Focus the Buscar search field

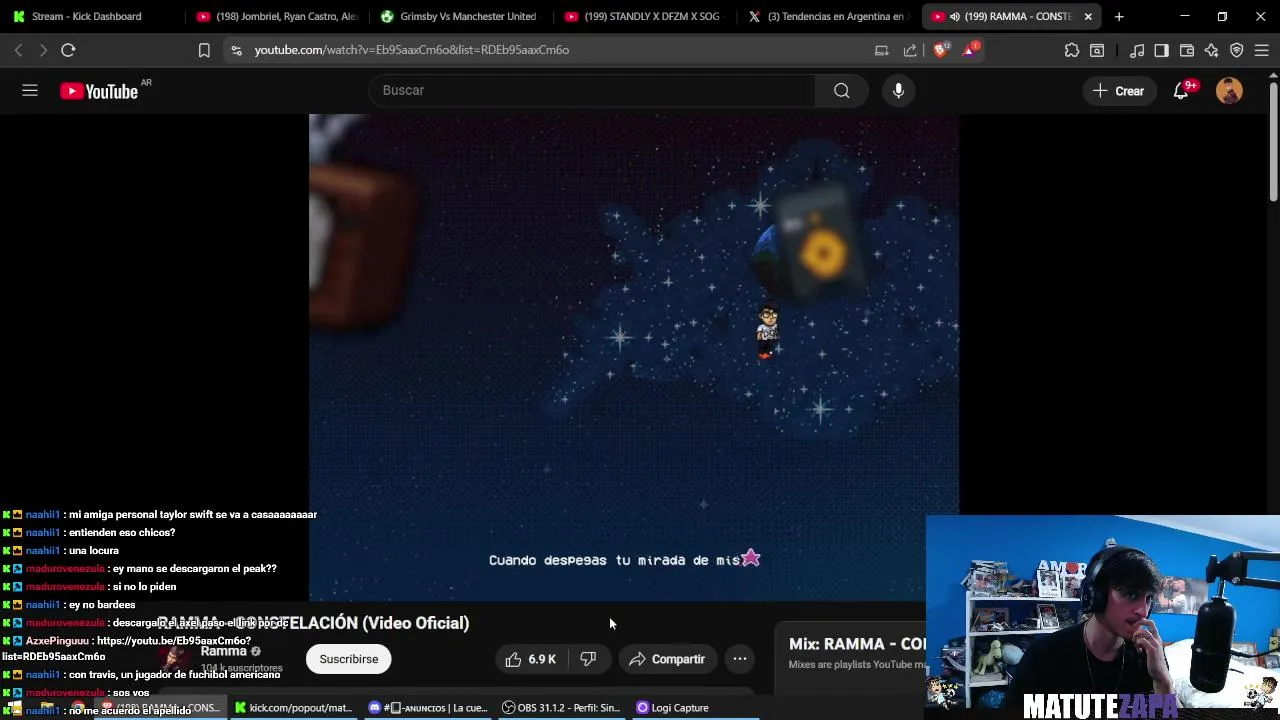592,91
